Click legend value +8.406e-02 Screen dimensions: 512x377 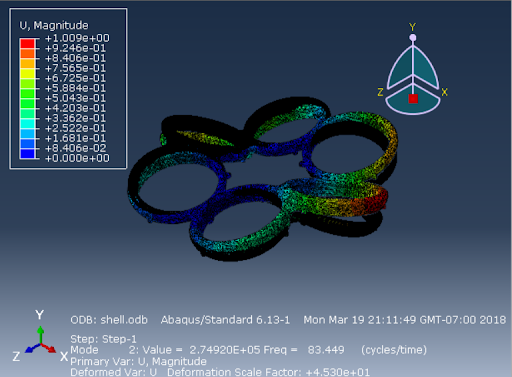click(x=75, y=148)
